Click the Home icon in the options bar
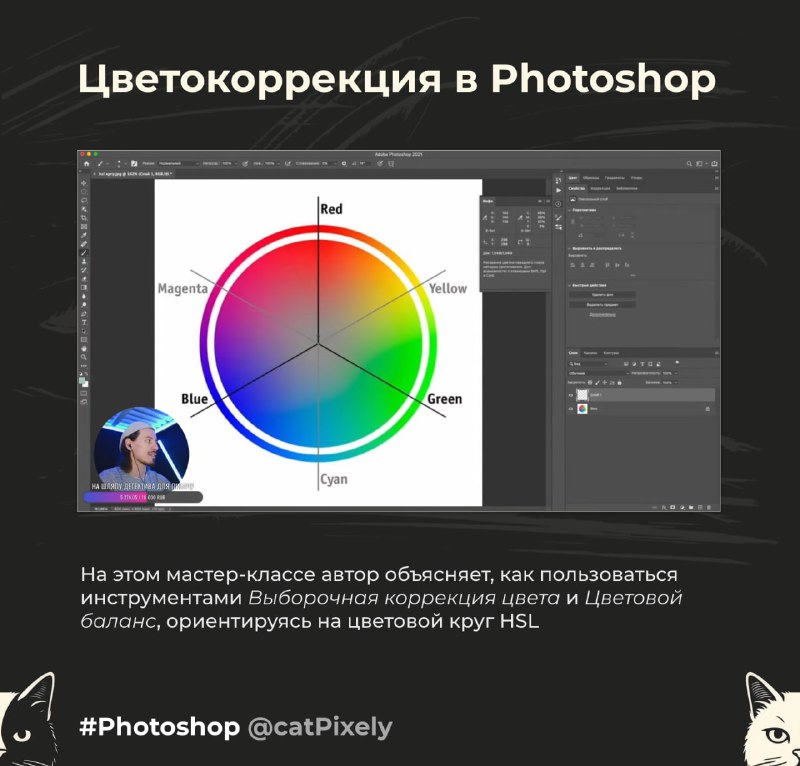800x766 pixels. pos(86,164)
